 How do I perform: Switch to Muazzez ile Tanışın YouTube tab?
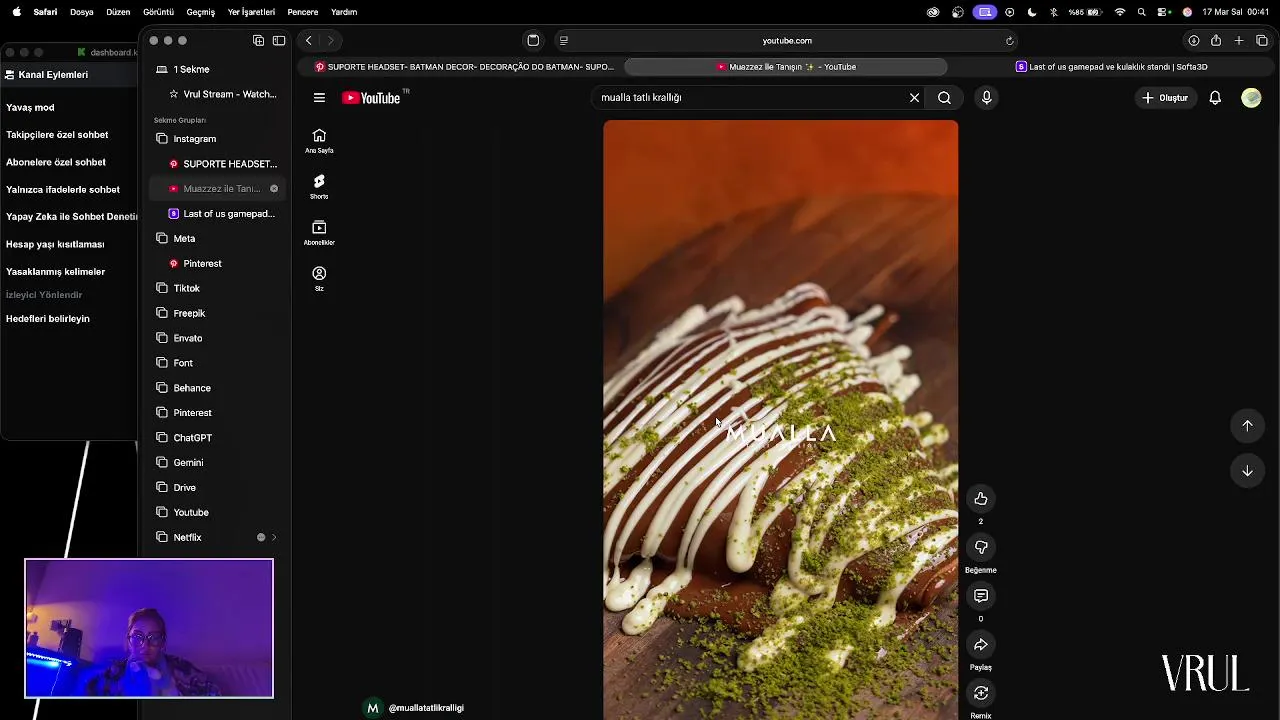(785, 67)
